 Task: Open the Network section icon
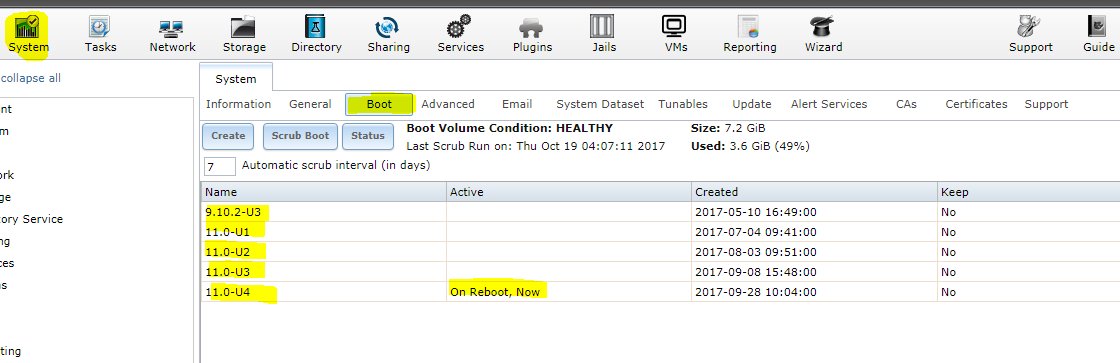172,28
